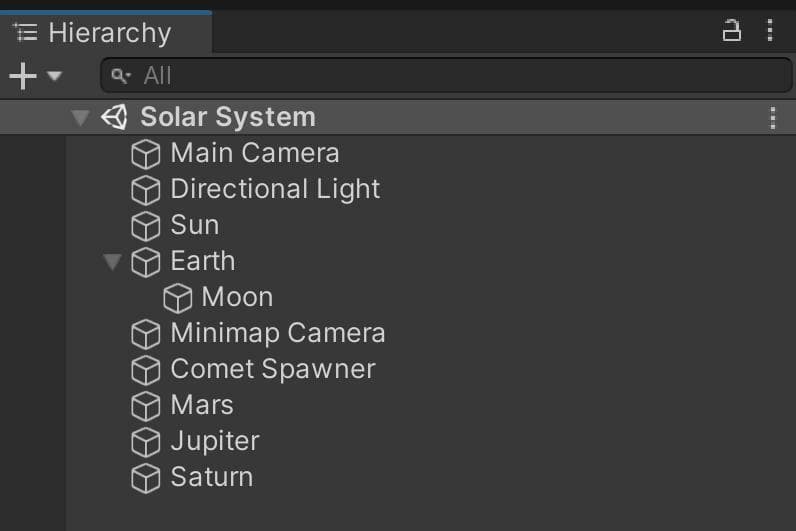The height and width of the screenshot is (531, 796).
Task: Toggle the Hierarchy panel lock icon
Action: [732, 31]
